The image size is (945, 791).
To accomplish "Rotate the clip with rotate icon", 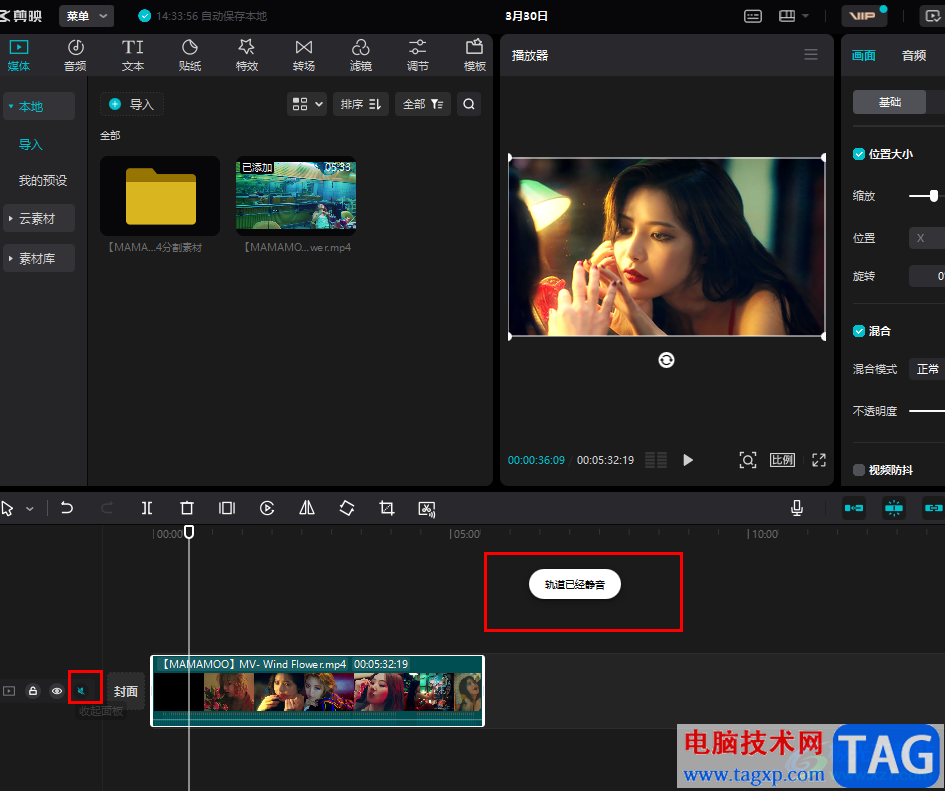I will (347, 508).
